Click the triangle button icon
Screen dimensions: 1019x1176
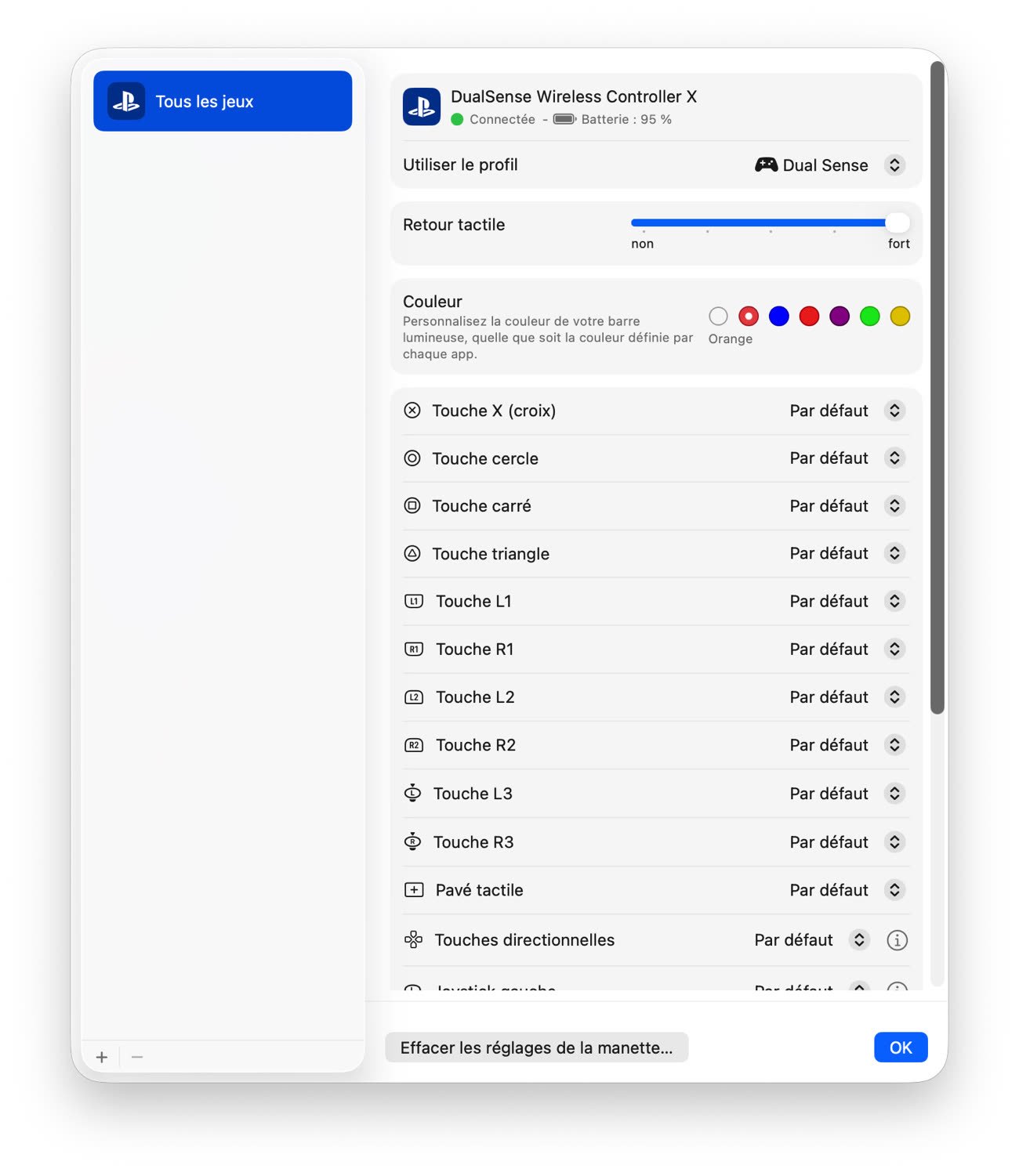(412, 553)
